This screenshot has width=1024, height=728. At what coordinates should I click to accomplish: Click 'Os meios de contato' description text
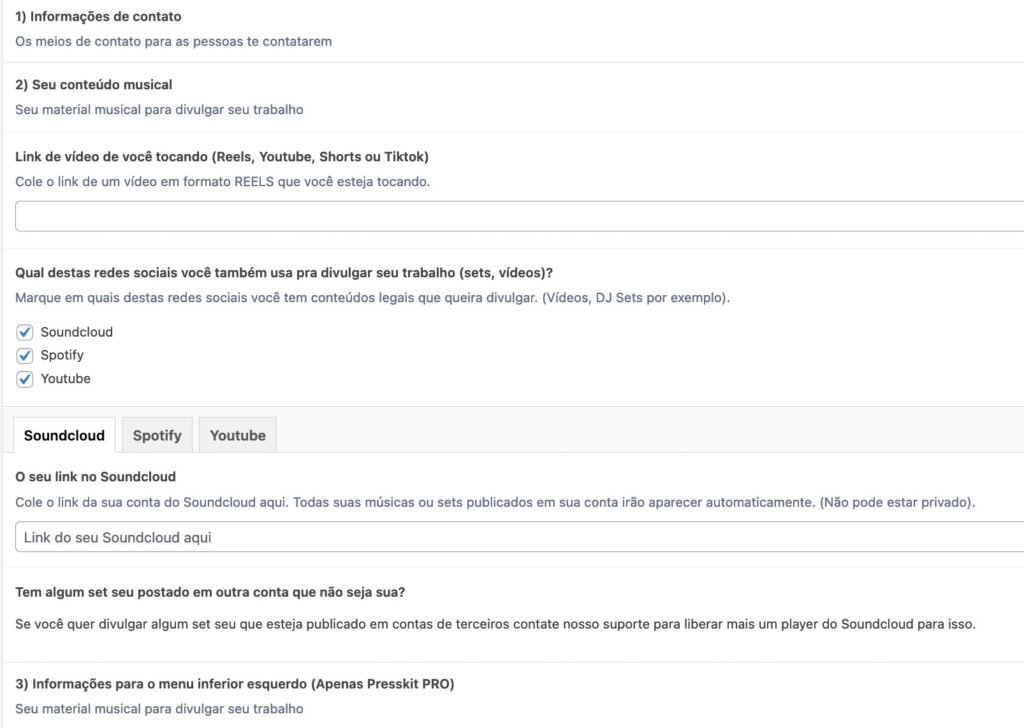(173, 42)
